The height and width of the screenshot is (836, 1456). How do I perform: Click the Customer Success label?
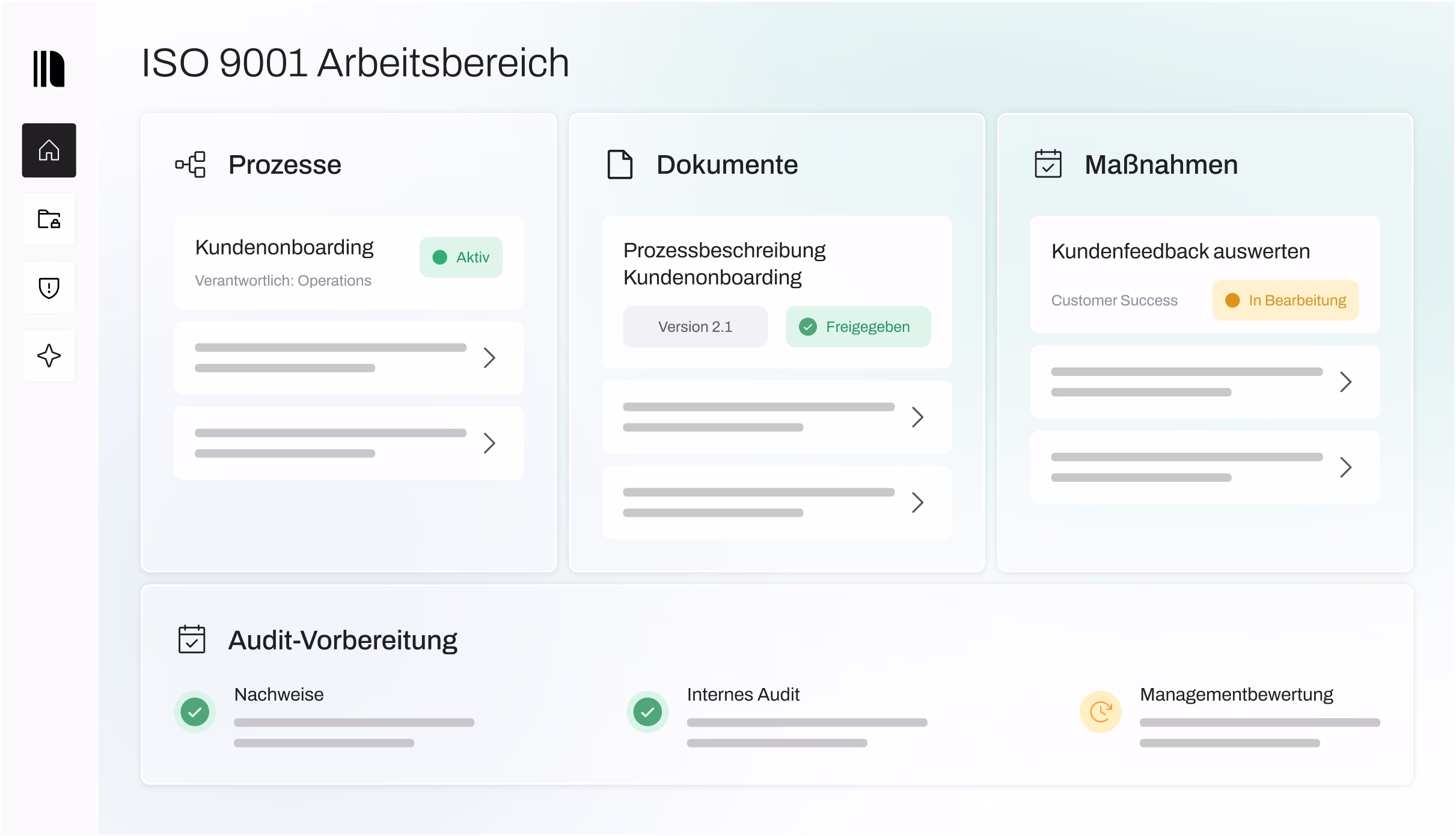click(1114, 301)
